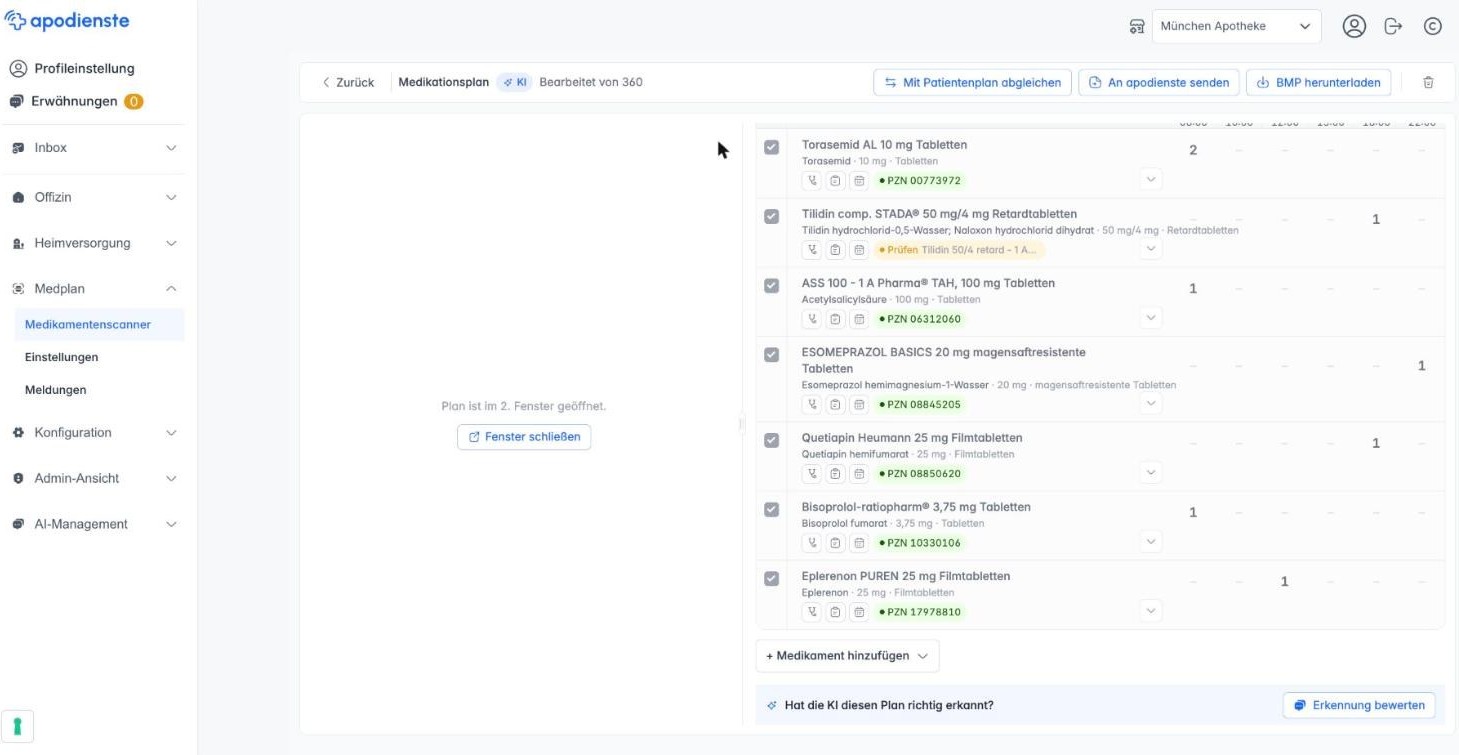Open the clipboard icon in Tilidin row
1459x755 pixels.
point(835,250)
